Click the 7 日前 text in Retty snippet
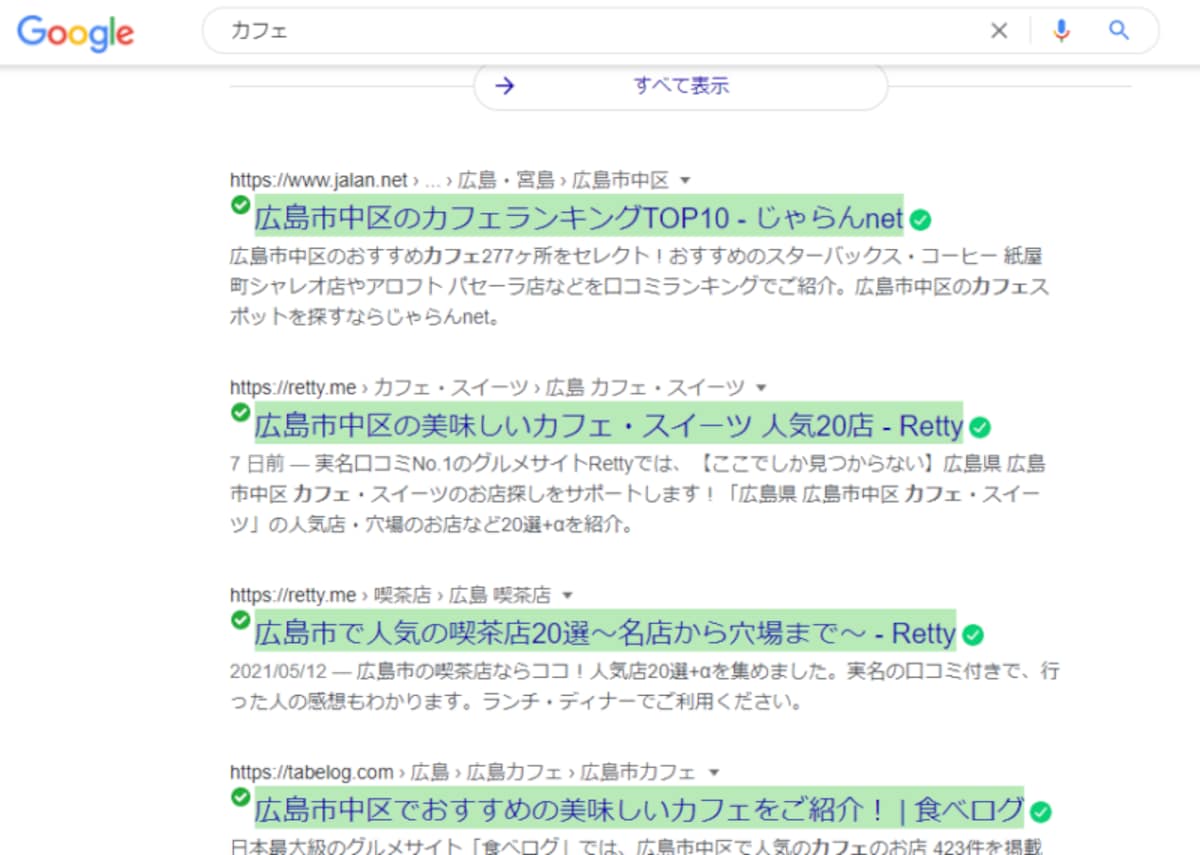This screenshot has width=1200, height=855. (x=256, y=464)
